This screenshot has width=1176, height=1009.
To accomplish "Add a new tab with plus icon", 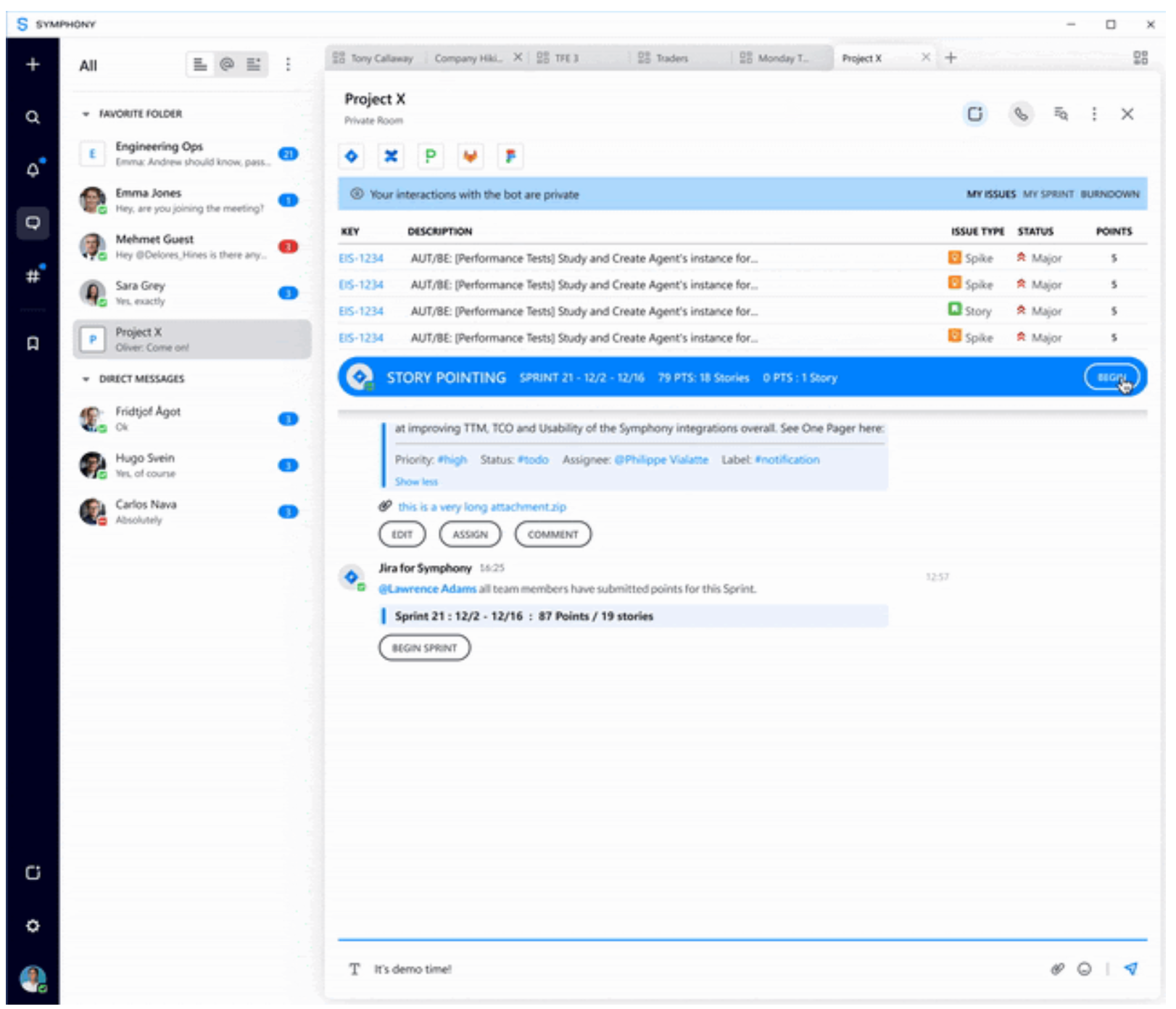I will [951, 57].
